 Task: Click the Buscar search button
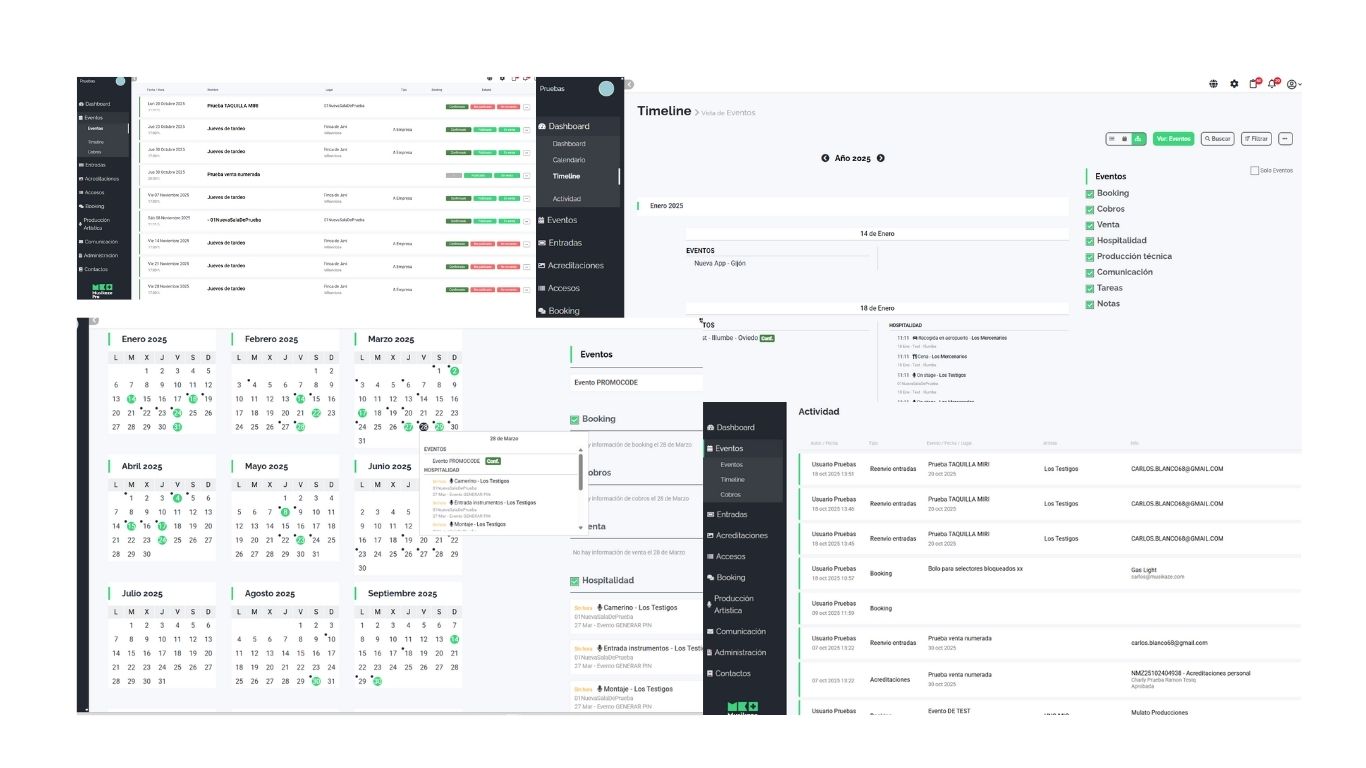(1217, 139)
